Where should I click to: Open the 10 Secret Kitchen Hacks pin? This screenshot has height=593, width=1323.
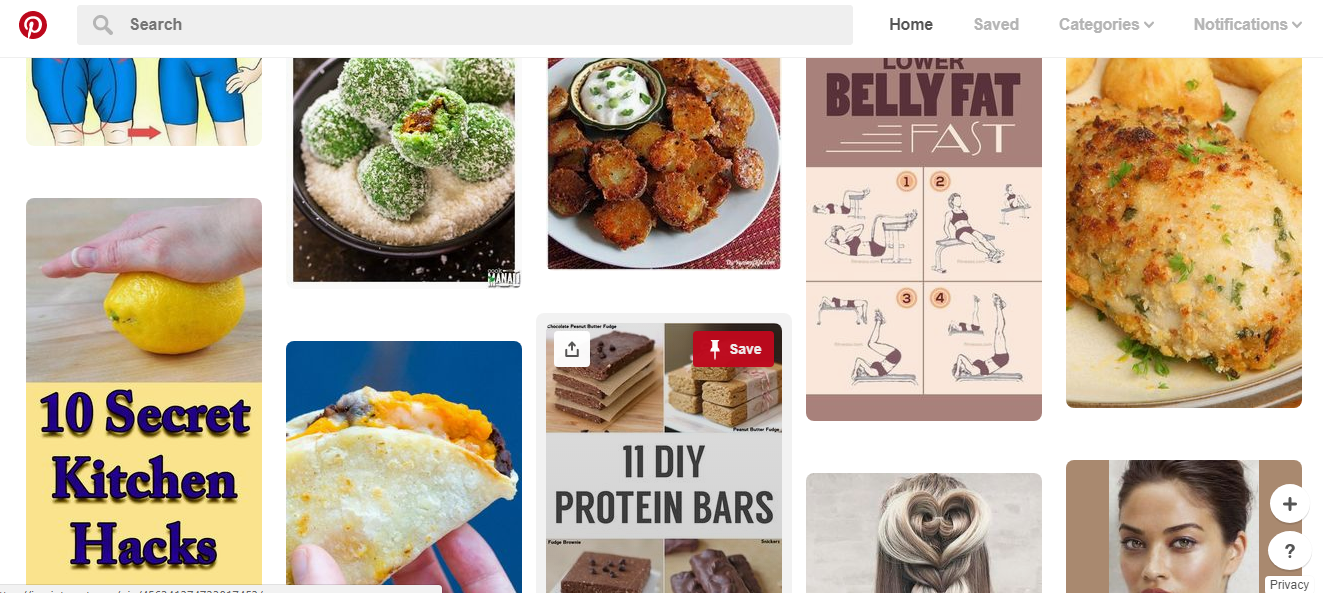point(144,395)
